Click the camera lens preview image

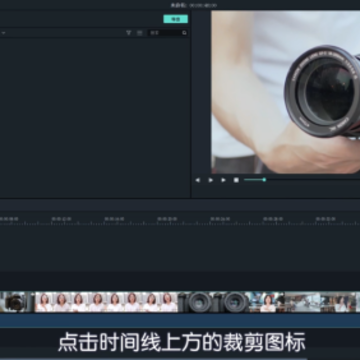coord(286,92)
